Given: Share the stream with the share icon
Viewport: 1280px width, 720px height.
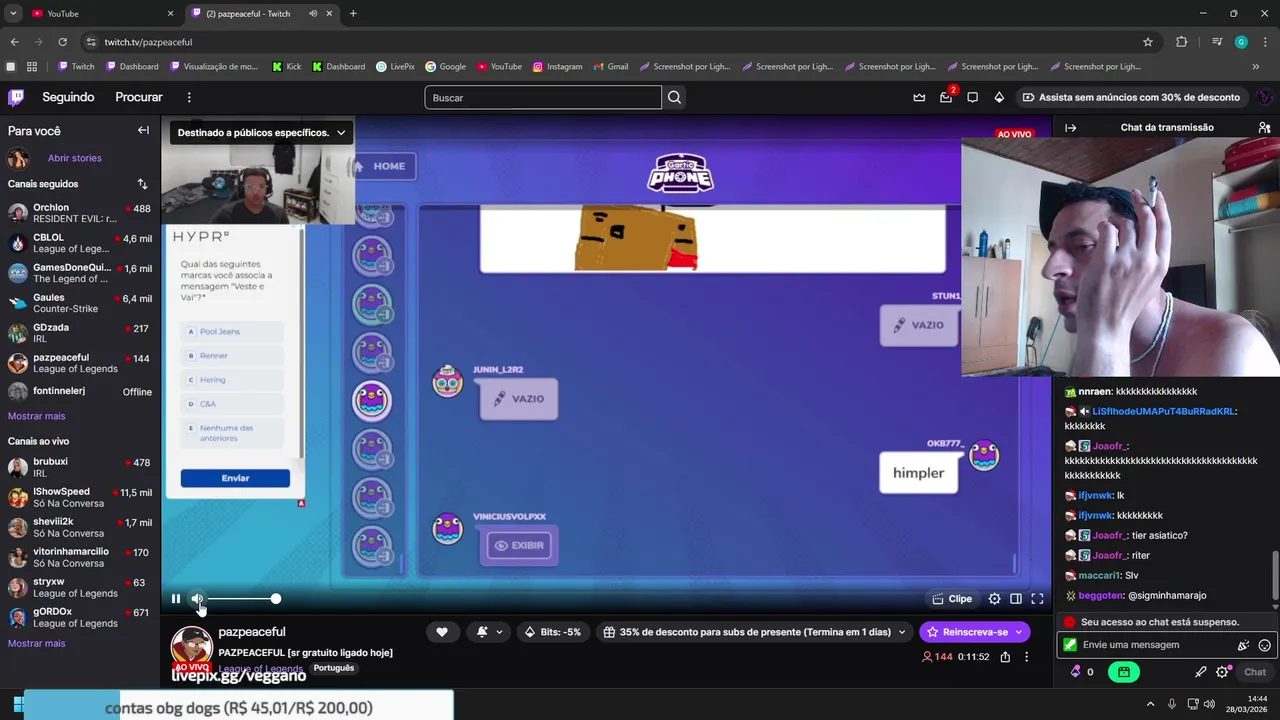Looking at the screenshot, I should [1005, 657].
